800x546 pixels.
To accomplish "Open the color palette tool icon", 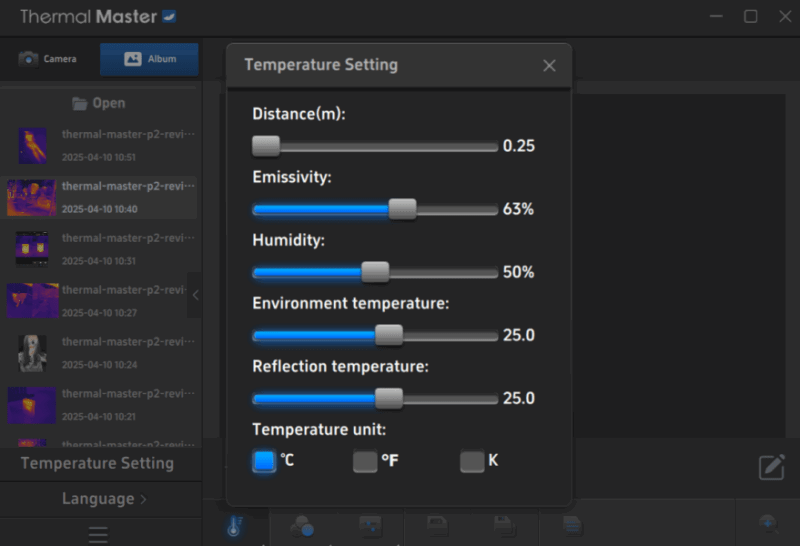I will [302, 526].
